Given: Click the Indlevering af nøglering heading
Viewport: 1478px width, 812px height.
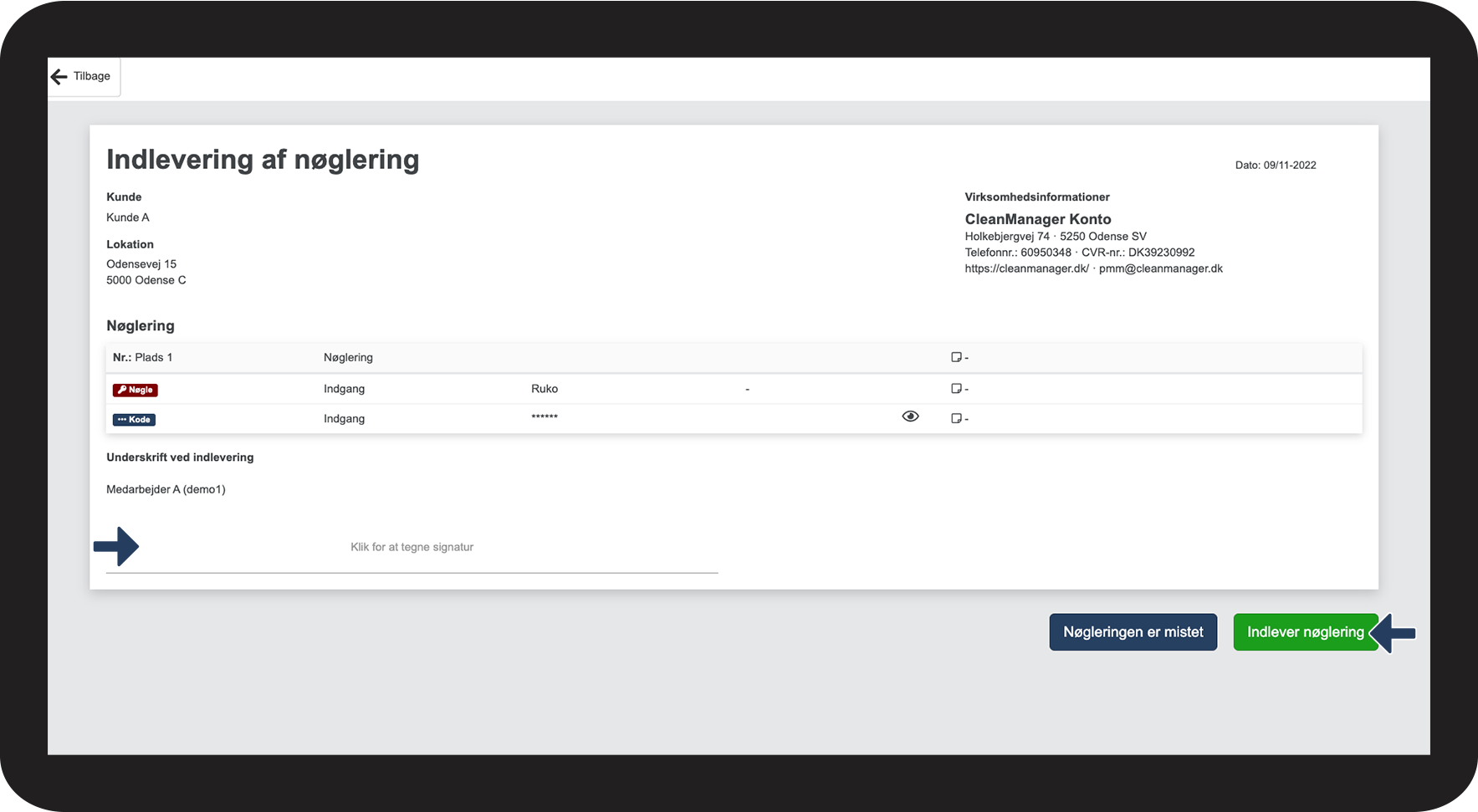Looking at the screenshot, I should 263,160.
